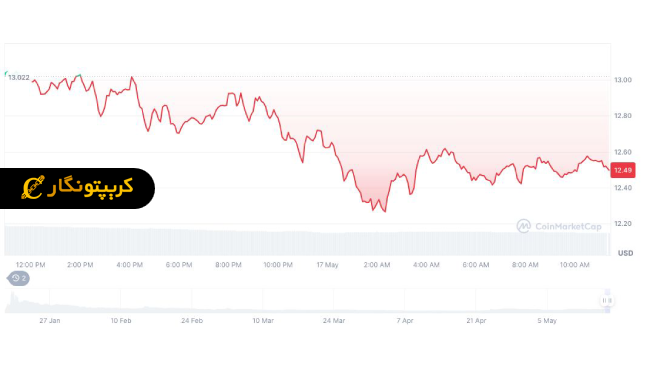
Task: Click the CoinMarketCap watermark logo
Action: (x=559, y=226)
